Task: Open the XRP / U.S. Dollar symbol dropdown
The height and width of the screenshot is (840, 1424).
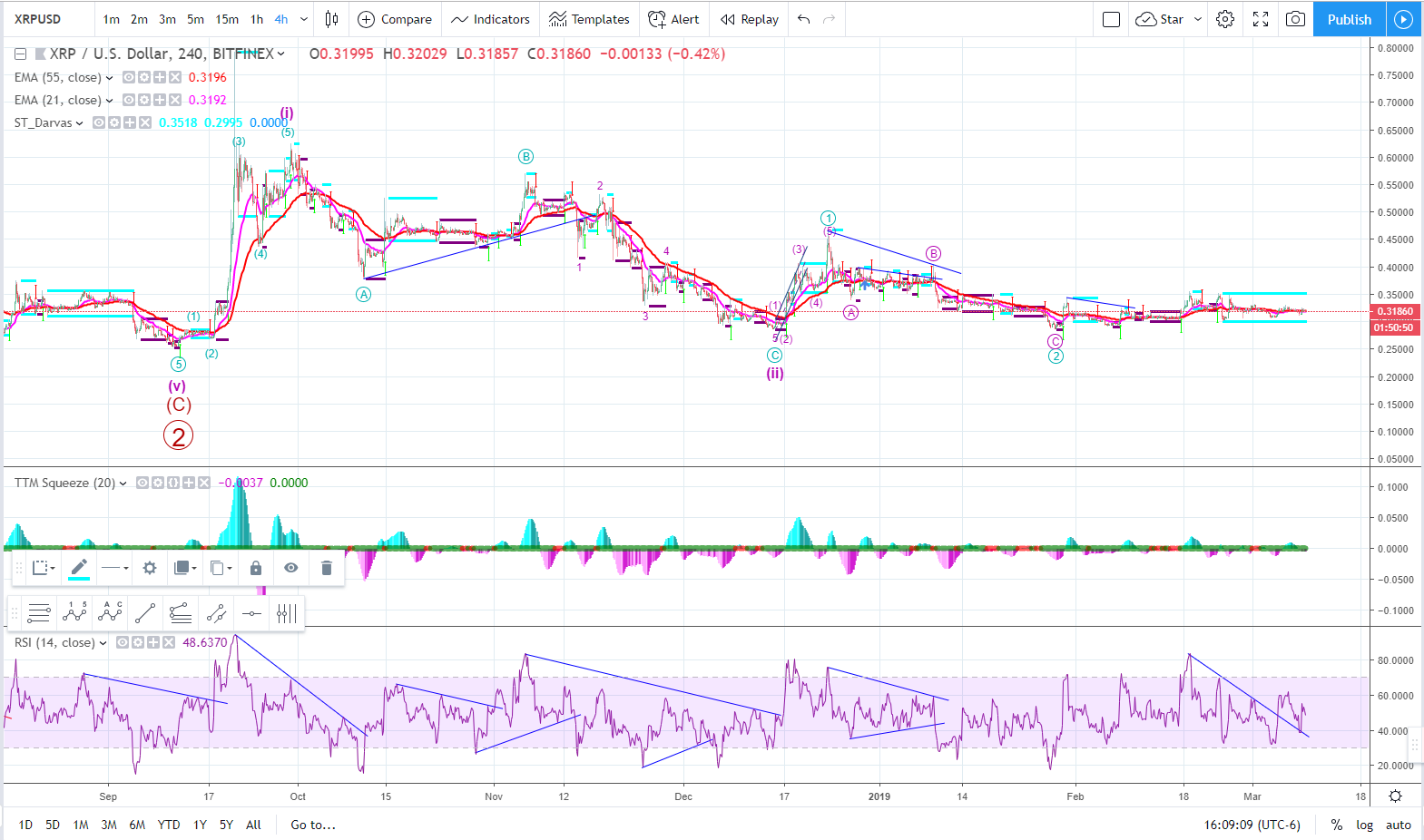Action: click(281, 54)
